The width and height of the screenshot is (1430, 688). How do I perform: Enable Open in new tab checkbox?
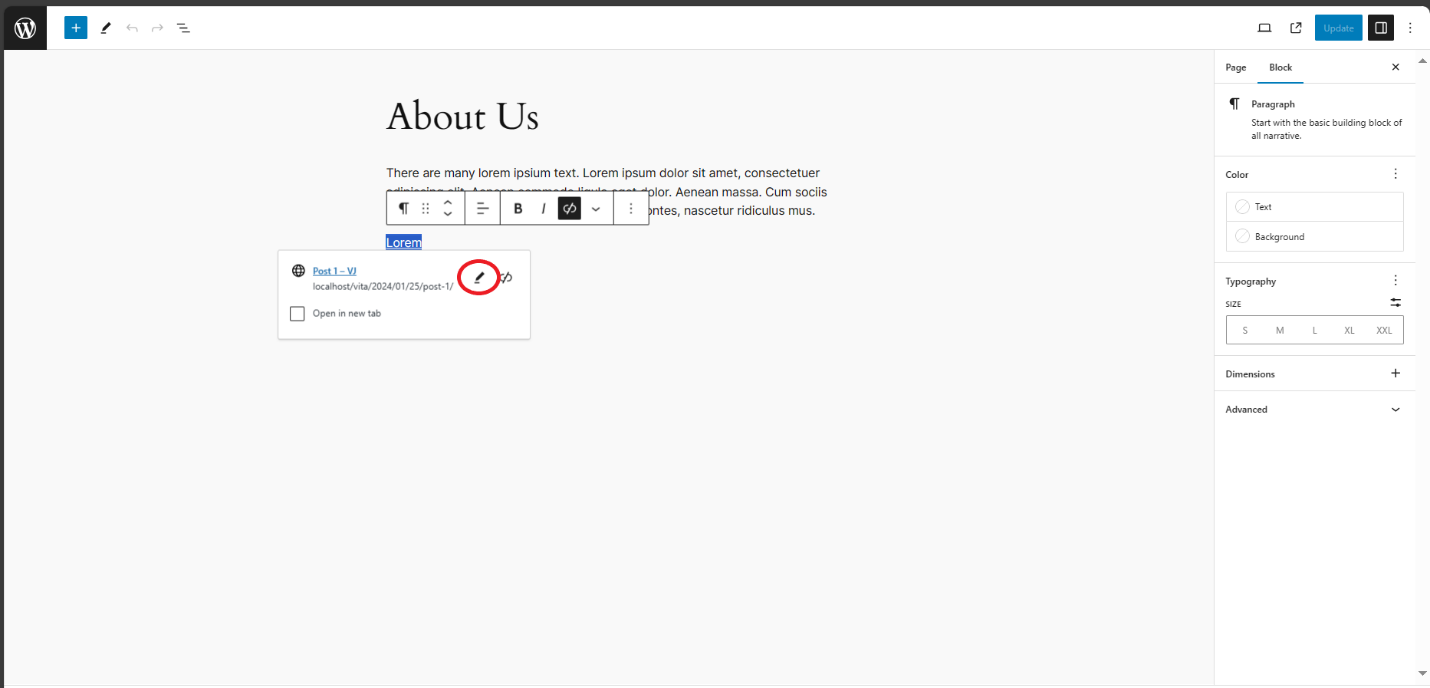click(297, 314)
